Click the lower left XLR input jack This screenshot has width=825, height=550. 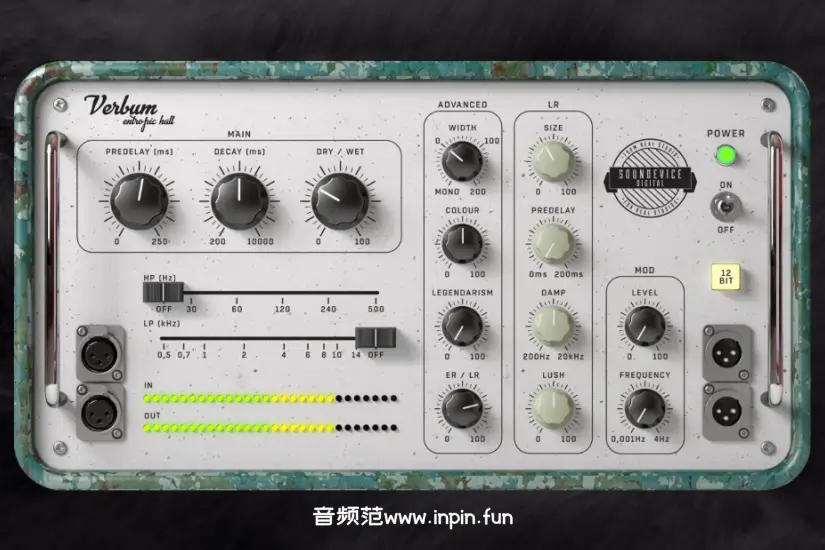[100, 412]
